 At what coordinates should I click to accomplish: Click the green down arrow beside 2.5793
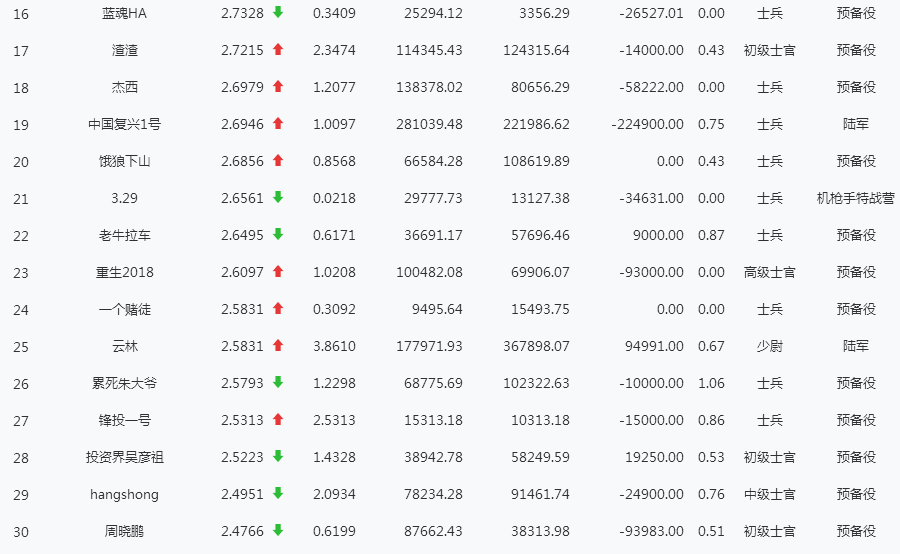[278, 382]
